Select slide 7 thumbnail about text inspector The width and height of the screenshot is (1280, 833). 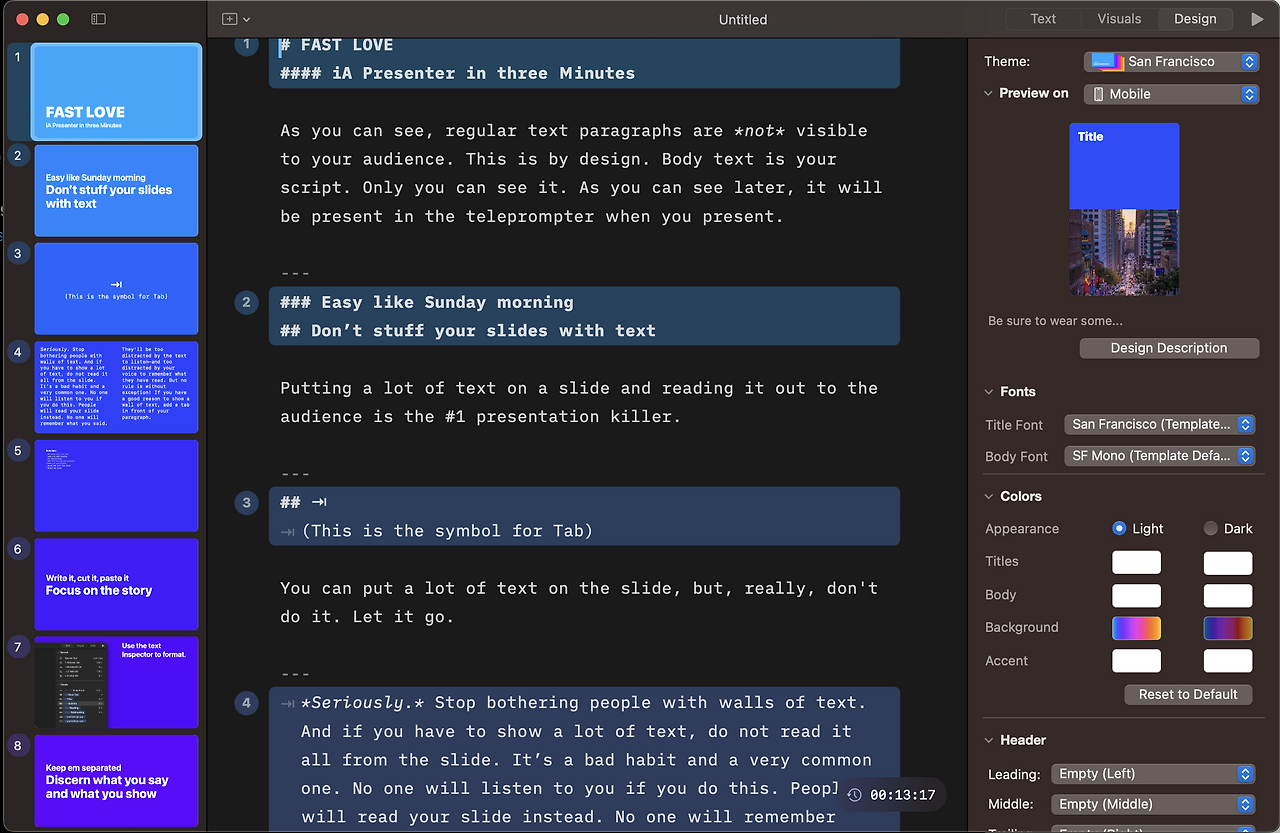pos(116,683)
